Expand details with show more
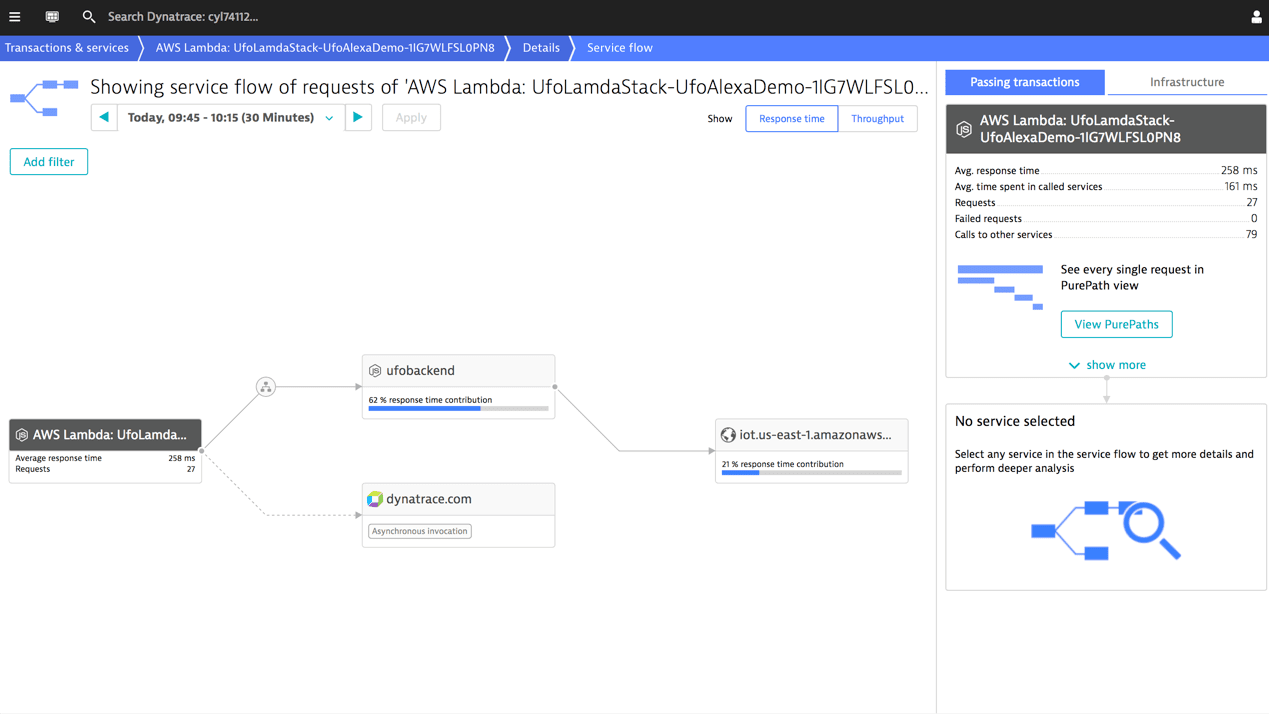The image size is (1269, 714). click(x=1106, y=365)
